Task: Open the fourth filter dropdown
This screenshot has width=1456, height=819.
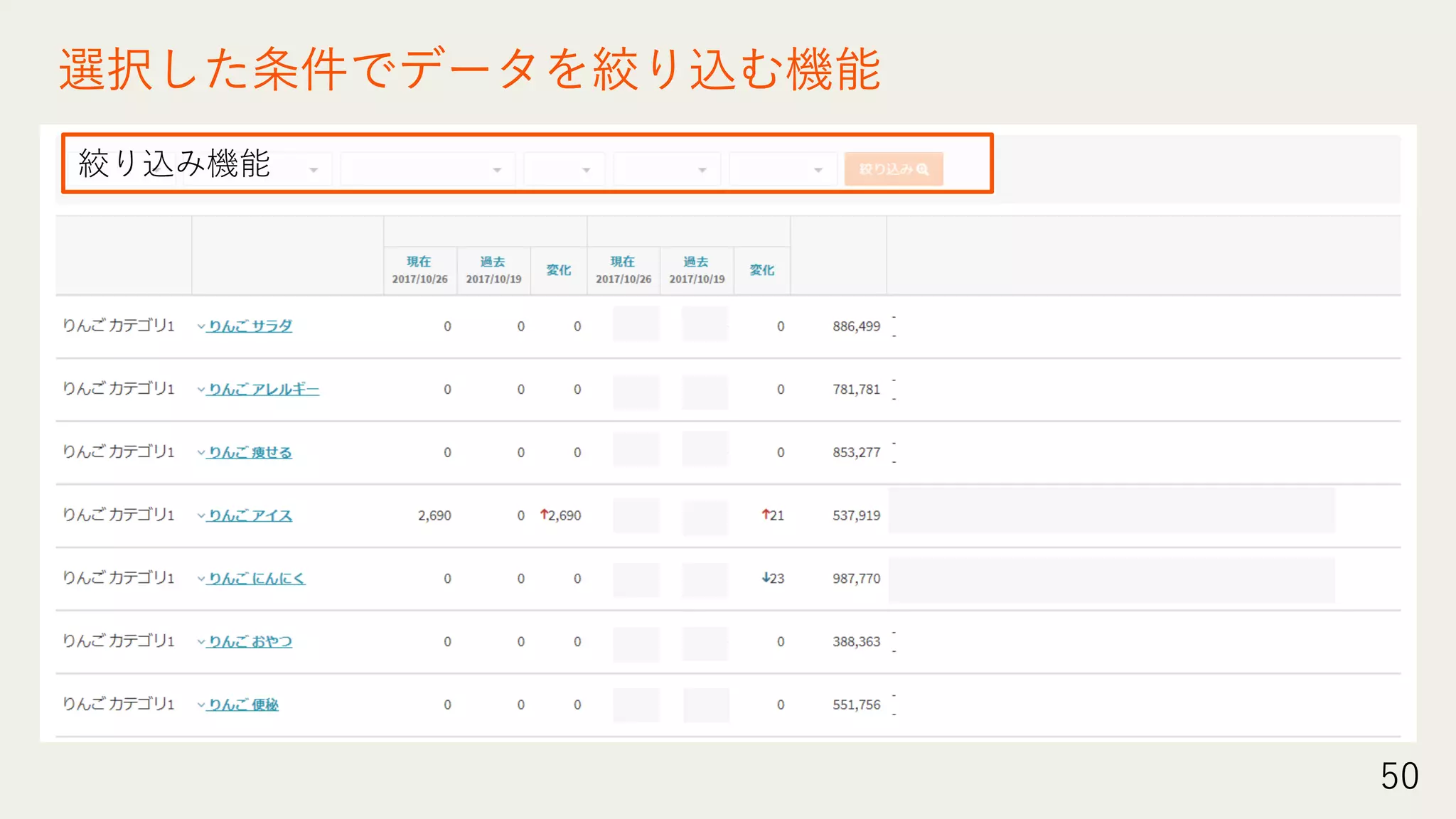Action: [667, 169]
